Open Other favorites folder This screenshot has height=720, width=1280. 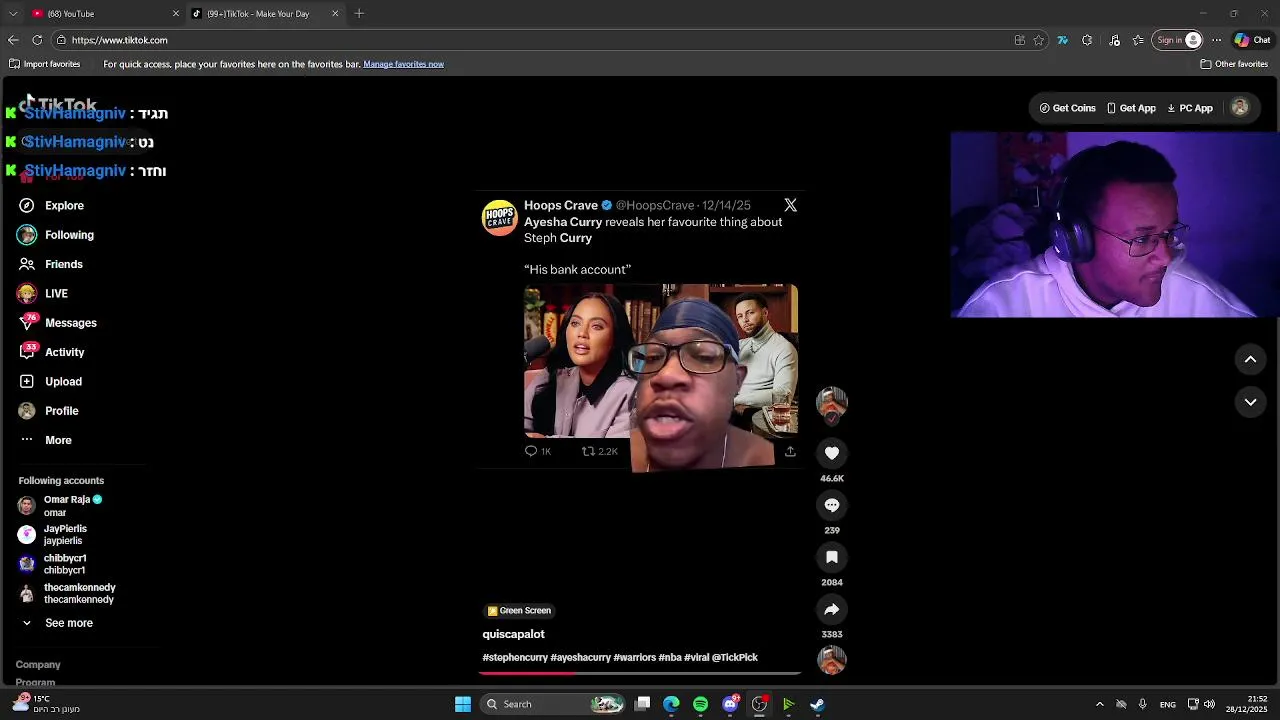coord(1234,64)
